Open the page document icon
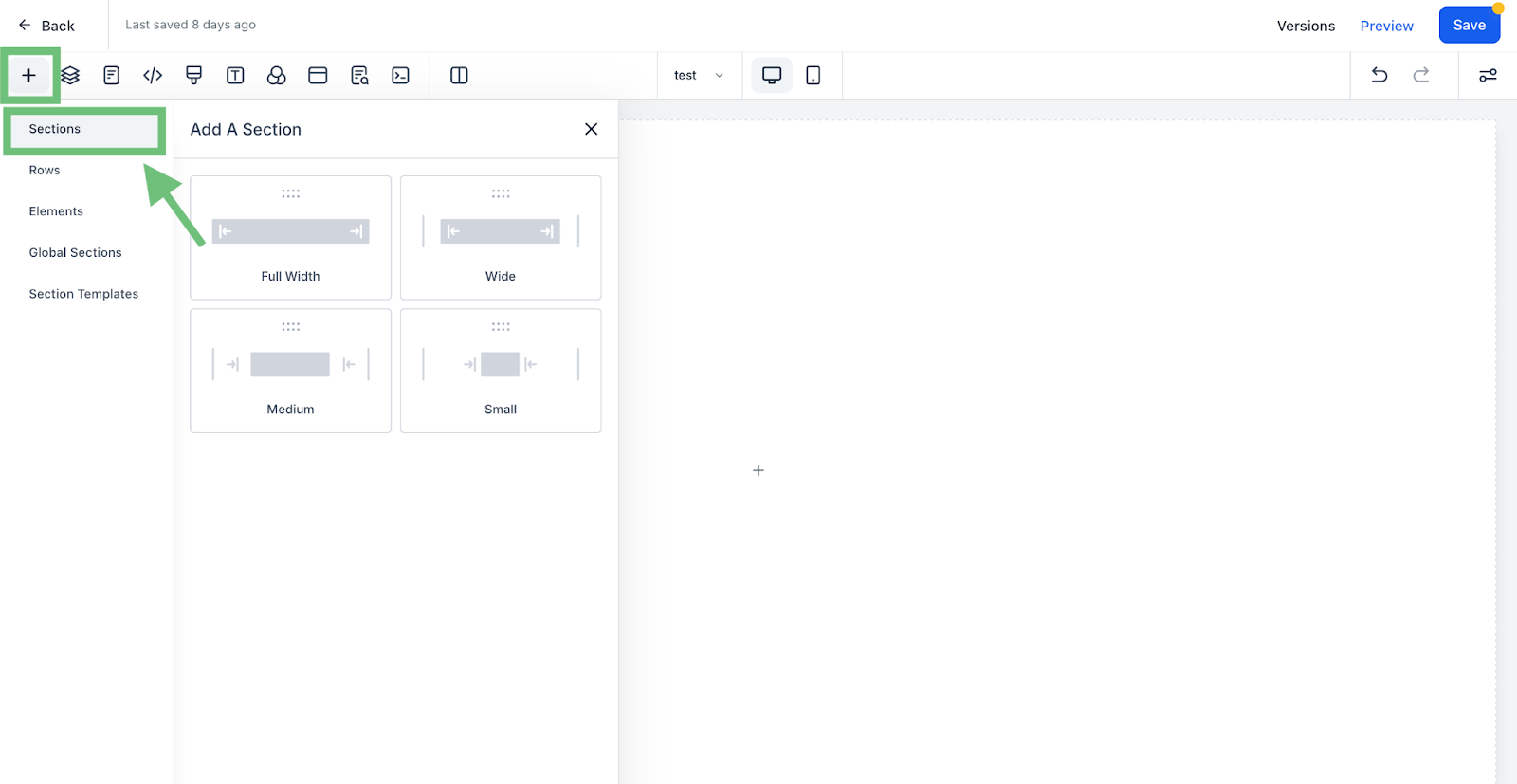This screenshot has width=1517, height=784. click(x=112, y=76)
